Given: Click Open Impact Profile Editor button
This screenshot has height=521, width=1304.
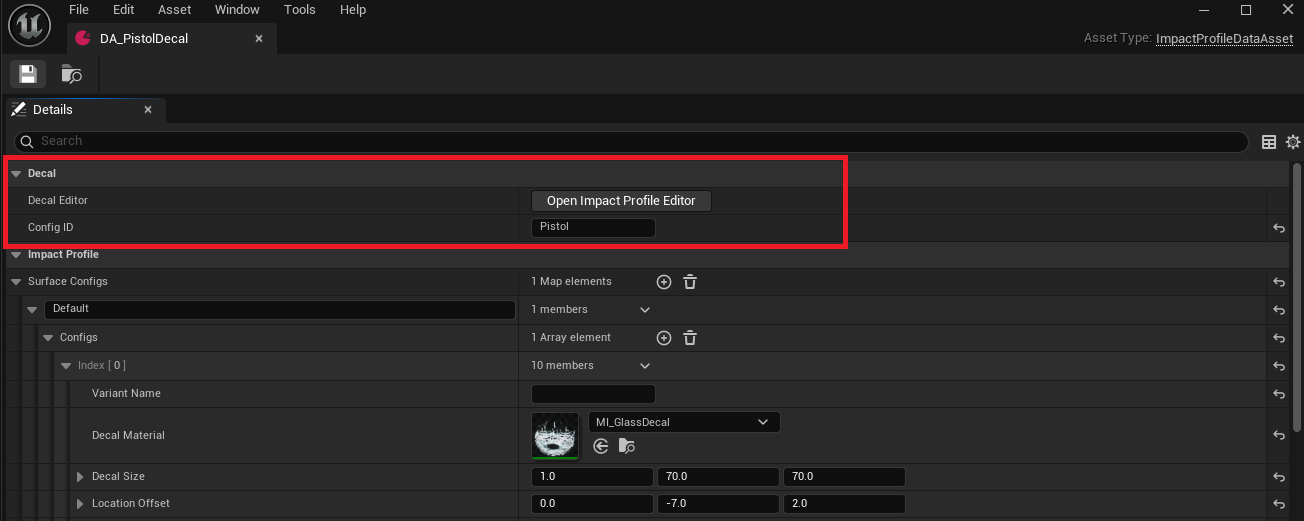Looking at the screenshot, I should click(620, 201).
